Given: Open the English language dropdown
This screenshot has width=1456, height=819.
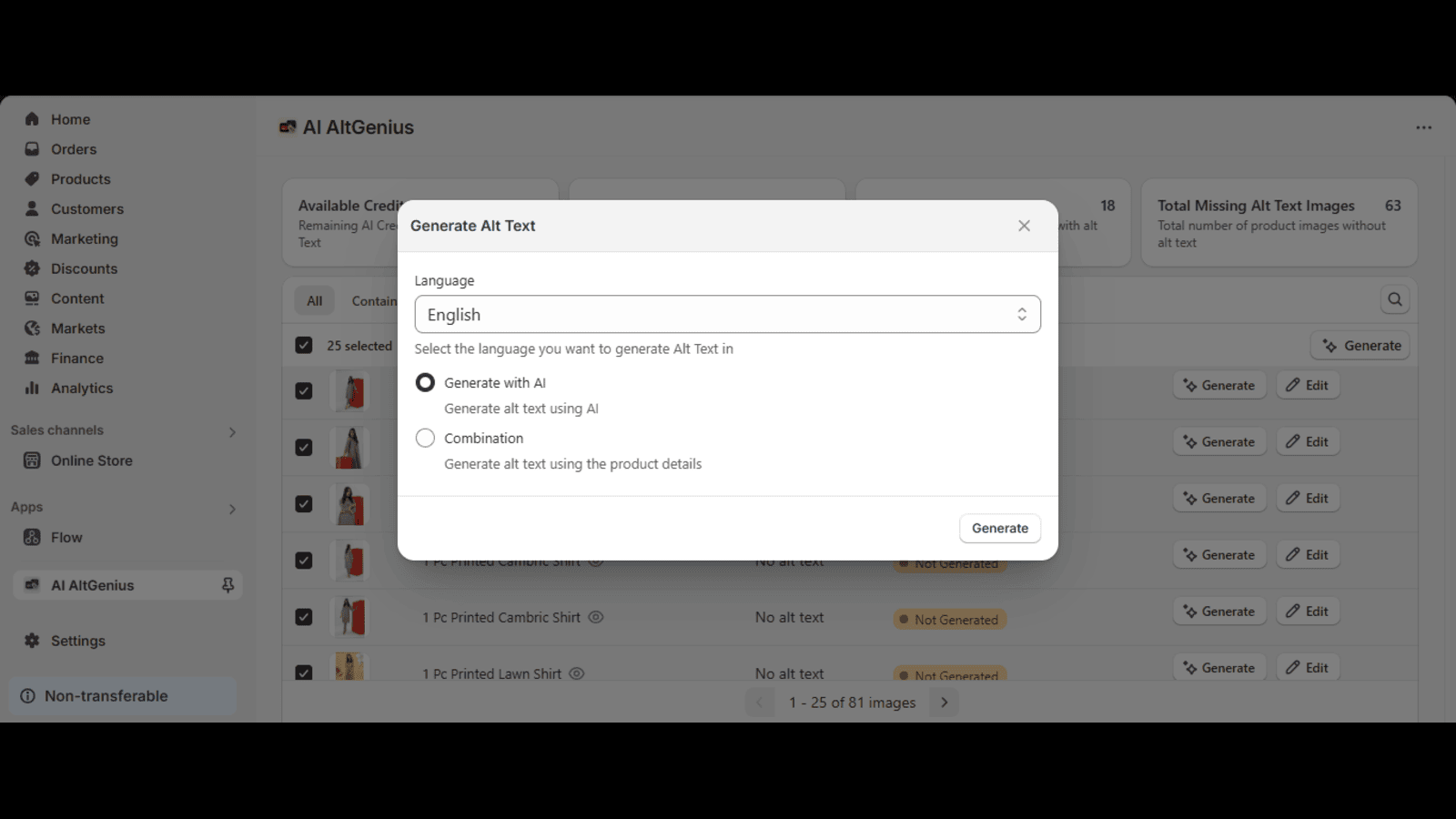Looking at the screenshot, I should tap(727, 314).
